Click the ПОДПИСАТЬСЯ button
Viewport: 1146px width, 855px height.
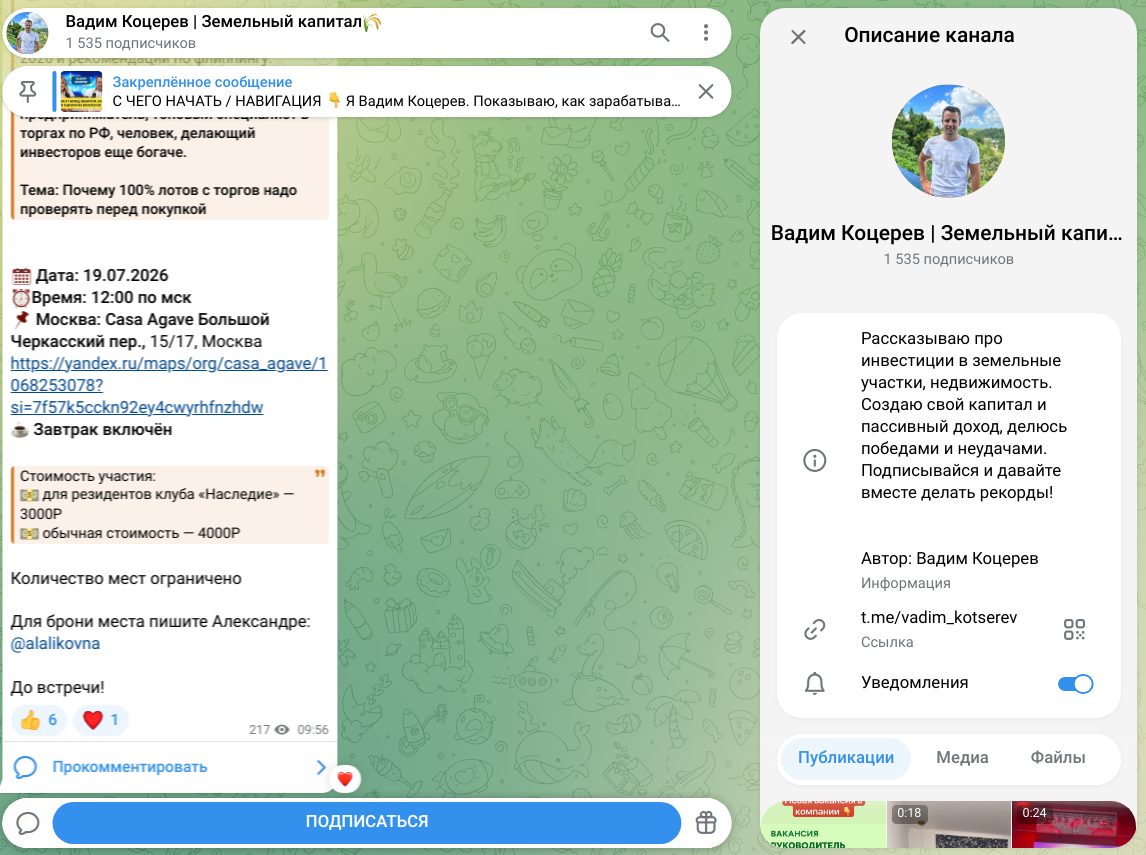pyautogui.click(x=367, y=821)
